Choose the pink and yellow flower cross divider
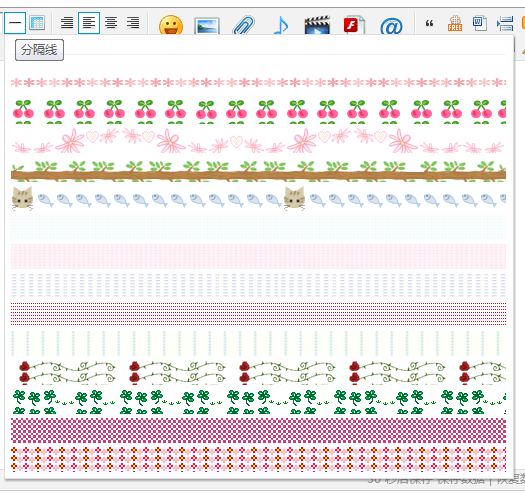 (258, 459)
